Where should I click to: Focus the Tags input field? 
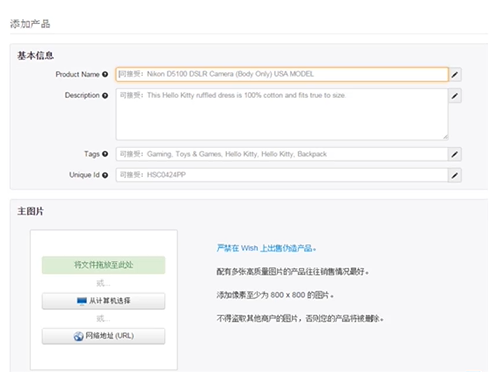282,154
